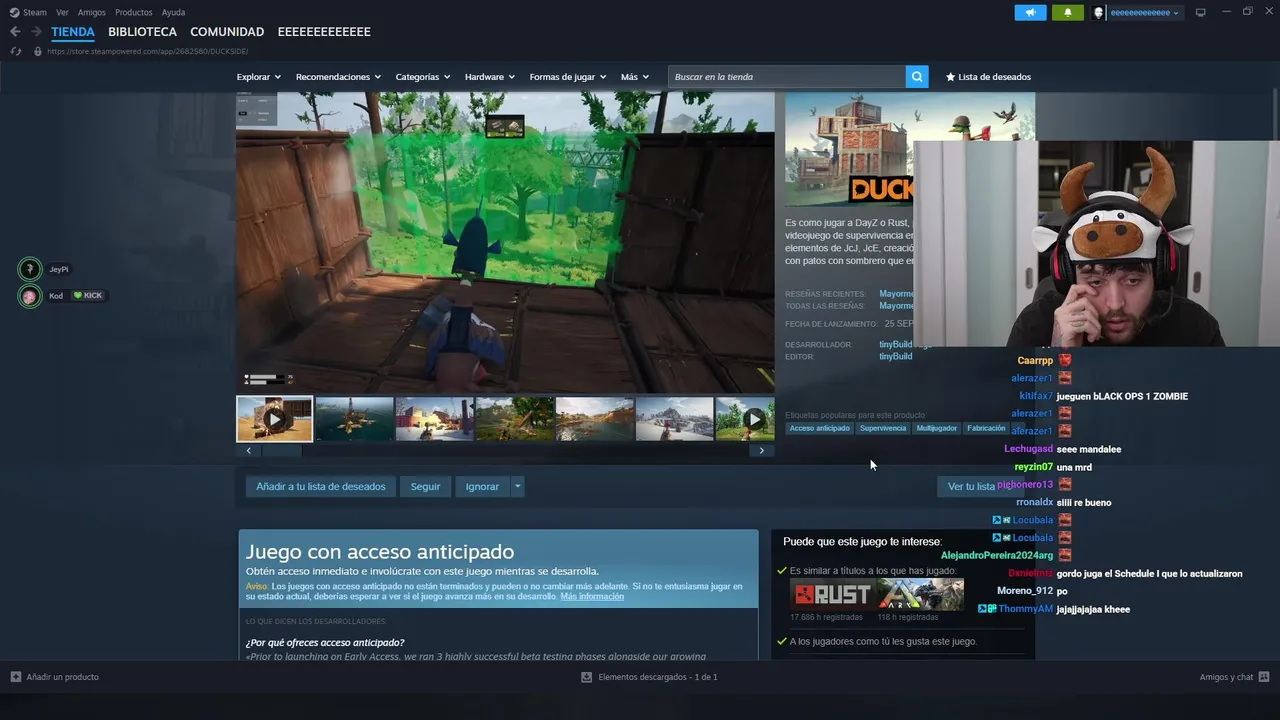Expand the Más dropdown

click(x=635, y=77)
